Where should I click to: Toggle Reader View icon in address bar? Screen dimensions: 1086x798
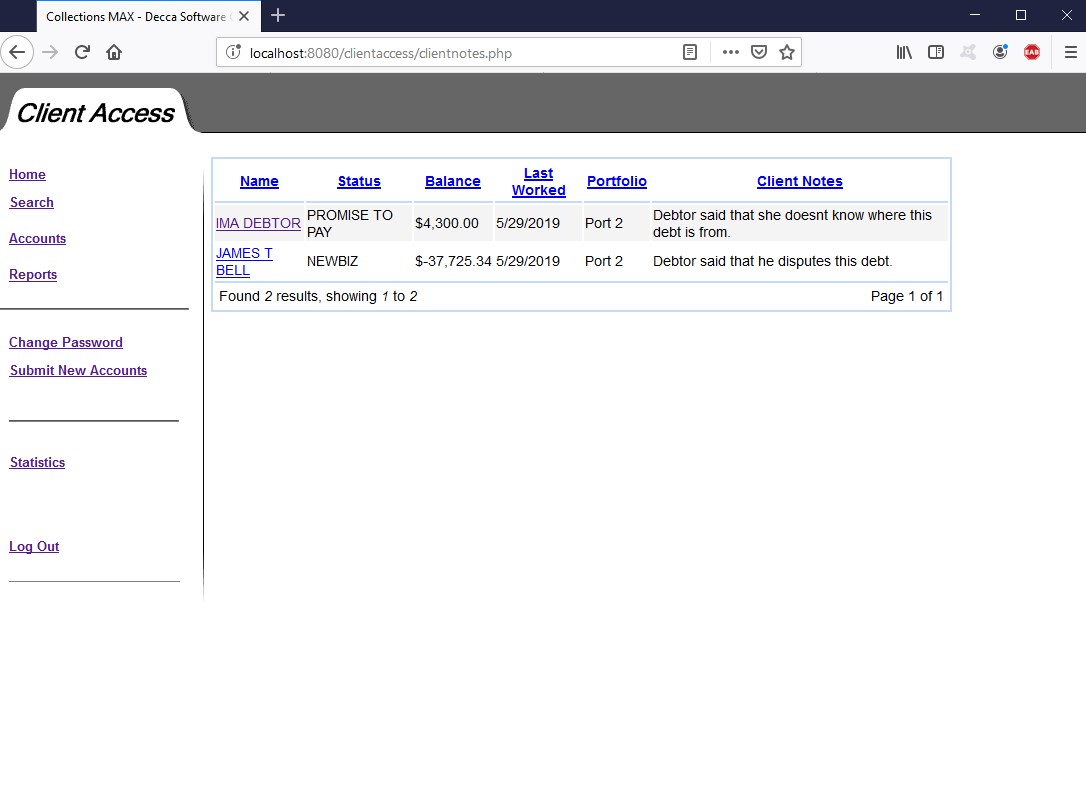click(x=690, y=53)
